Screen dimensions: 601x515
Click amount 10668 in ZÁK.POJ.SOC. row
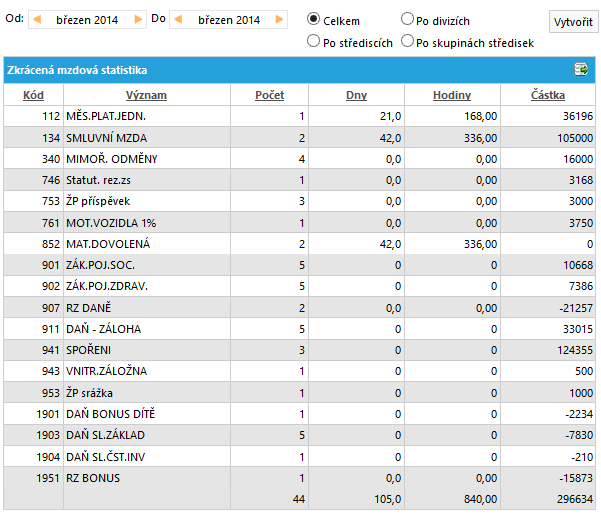(x=578, y=265)
